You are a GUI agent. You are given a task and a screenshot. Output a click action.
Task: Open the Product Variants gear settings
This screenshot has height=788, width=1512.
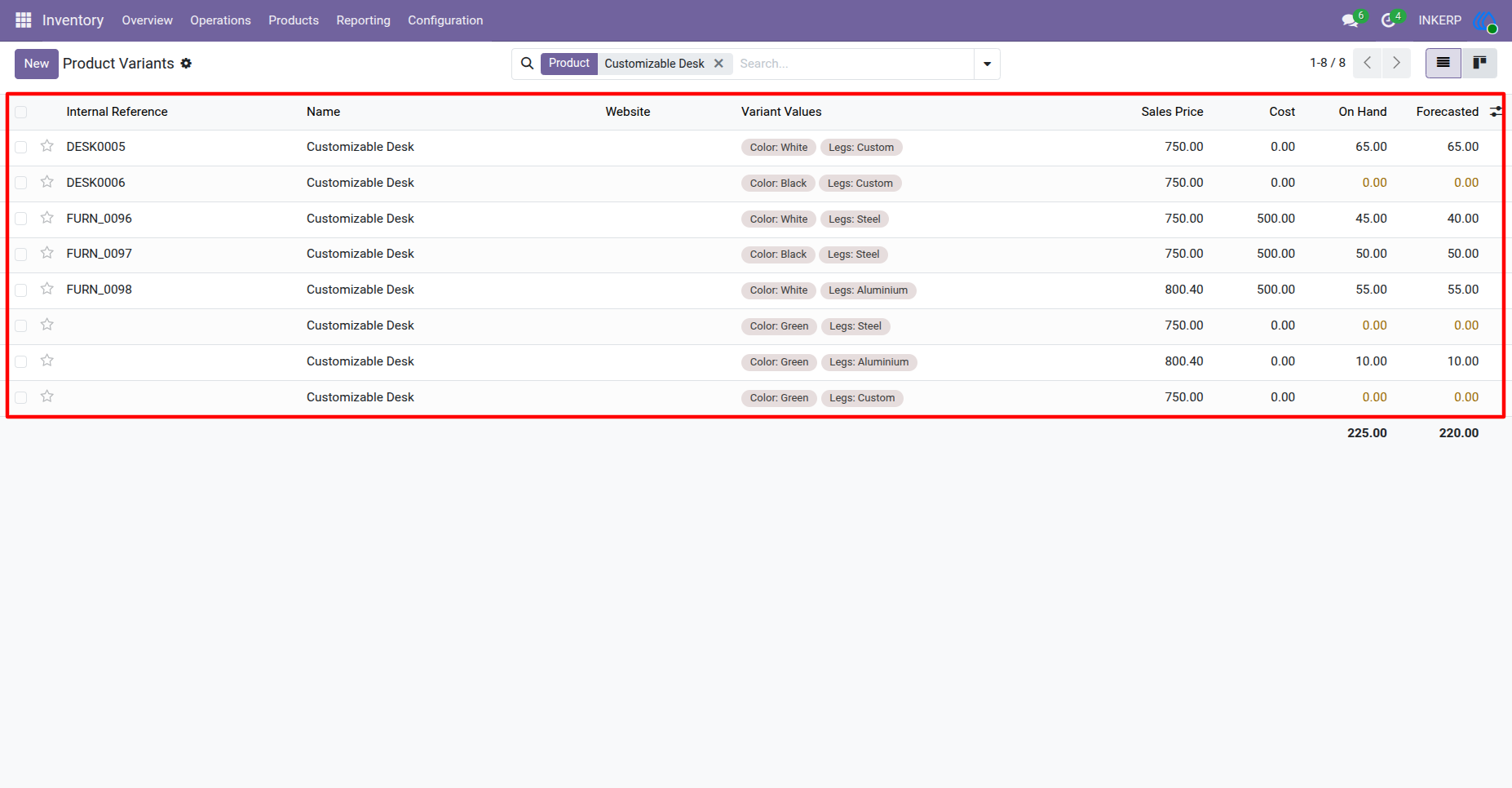point(186,64)
